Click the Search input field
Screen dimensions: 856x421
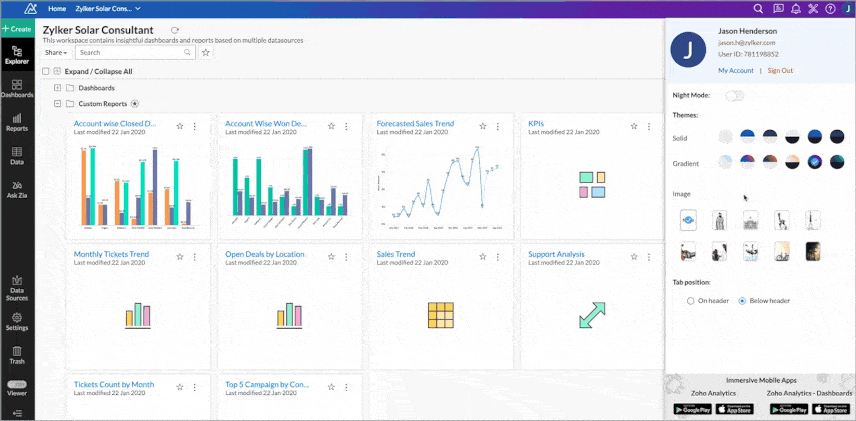click(130, 52)
